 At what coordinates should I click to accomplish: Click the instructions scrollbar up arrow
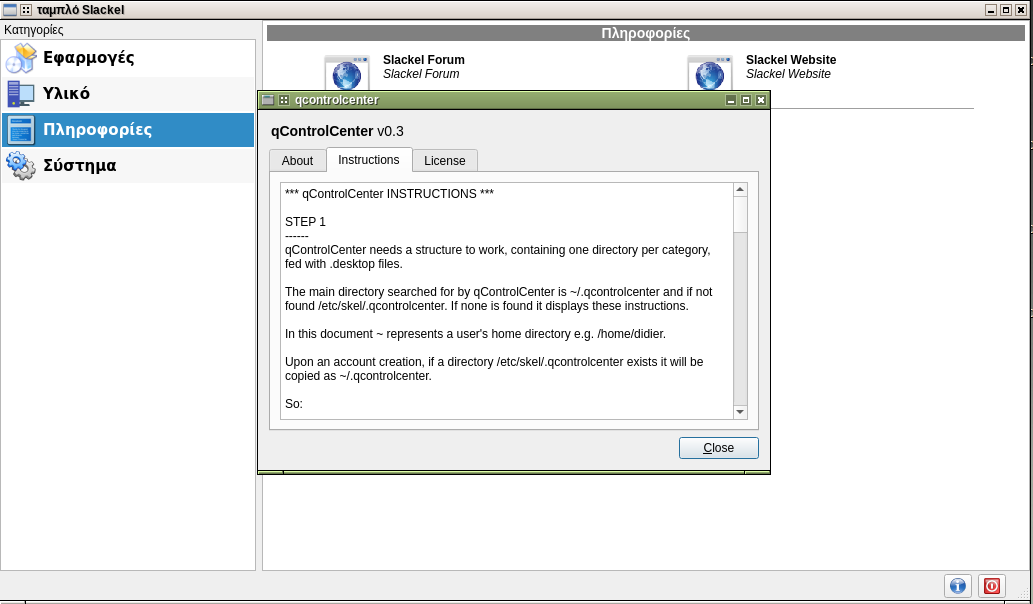pyautogui.click(x=740, y=190)
